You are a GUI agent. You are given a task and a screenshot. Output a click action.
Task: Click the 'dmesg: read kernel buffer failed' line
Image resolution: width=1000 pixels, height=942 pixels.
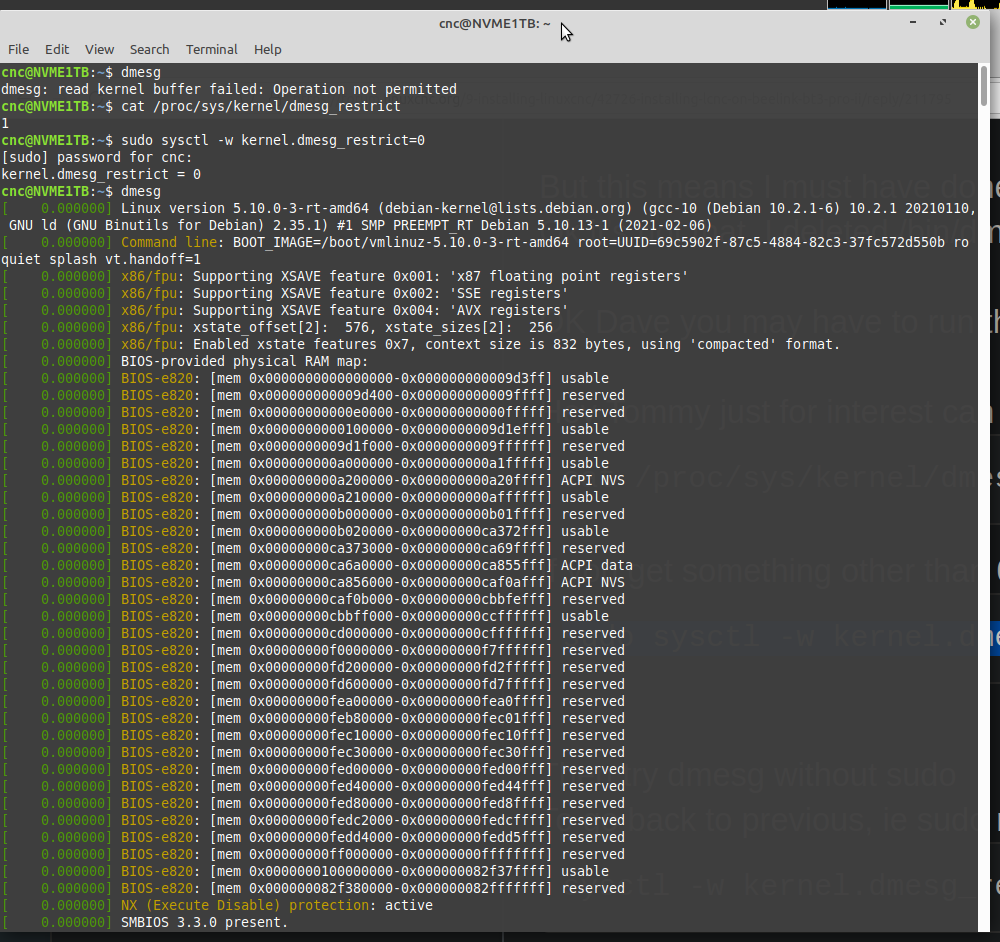(x=229, y=89)
